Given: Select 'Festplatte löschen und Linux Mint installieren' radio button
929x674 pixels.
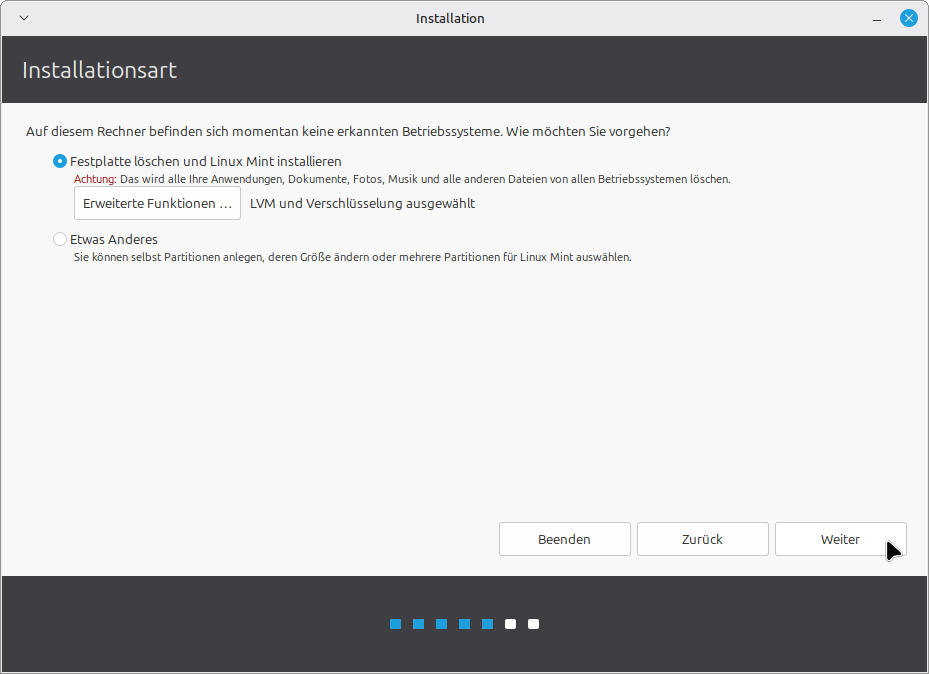Looking at the screenshot, I should [60, 161].
